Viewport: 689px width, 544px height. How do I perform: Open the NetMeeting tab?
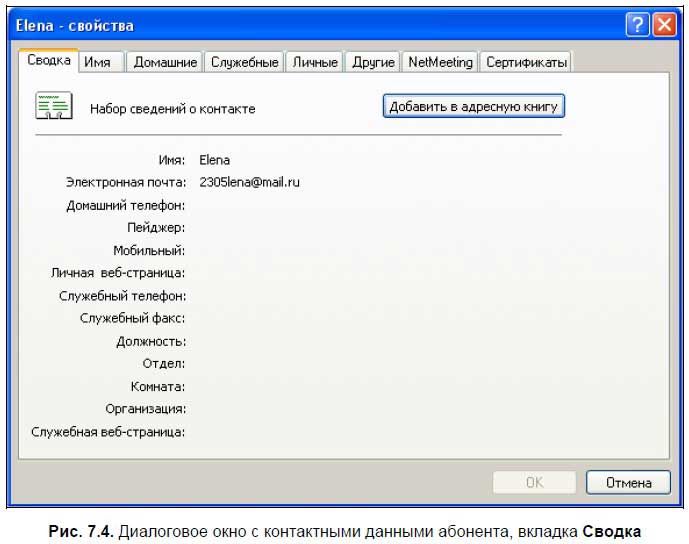[x=440, y=62]
